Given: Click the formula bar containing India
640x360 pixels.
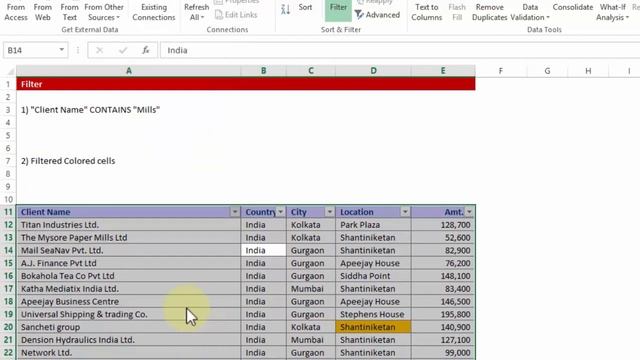Looking at the screenshot, I should click(x=400, y=50).
